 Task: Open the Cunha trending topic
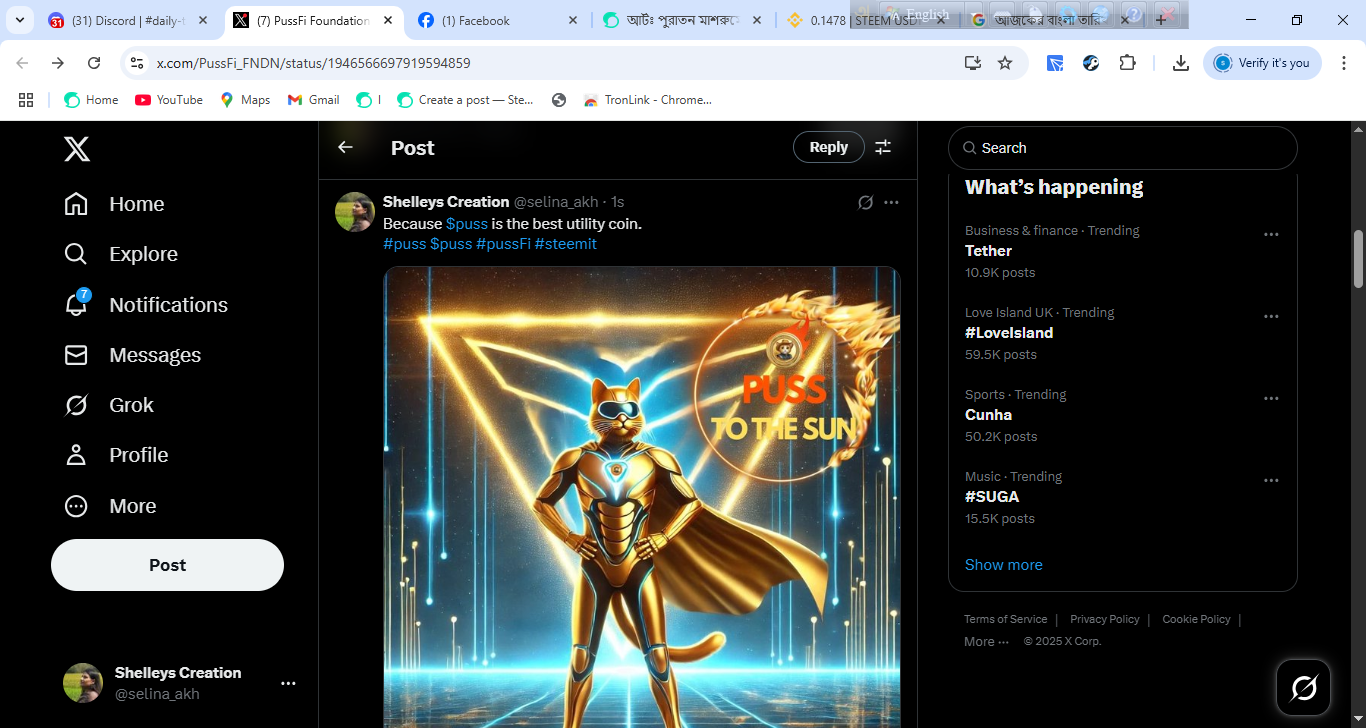[x=988, y=415]
